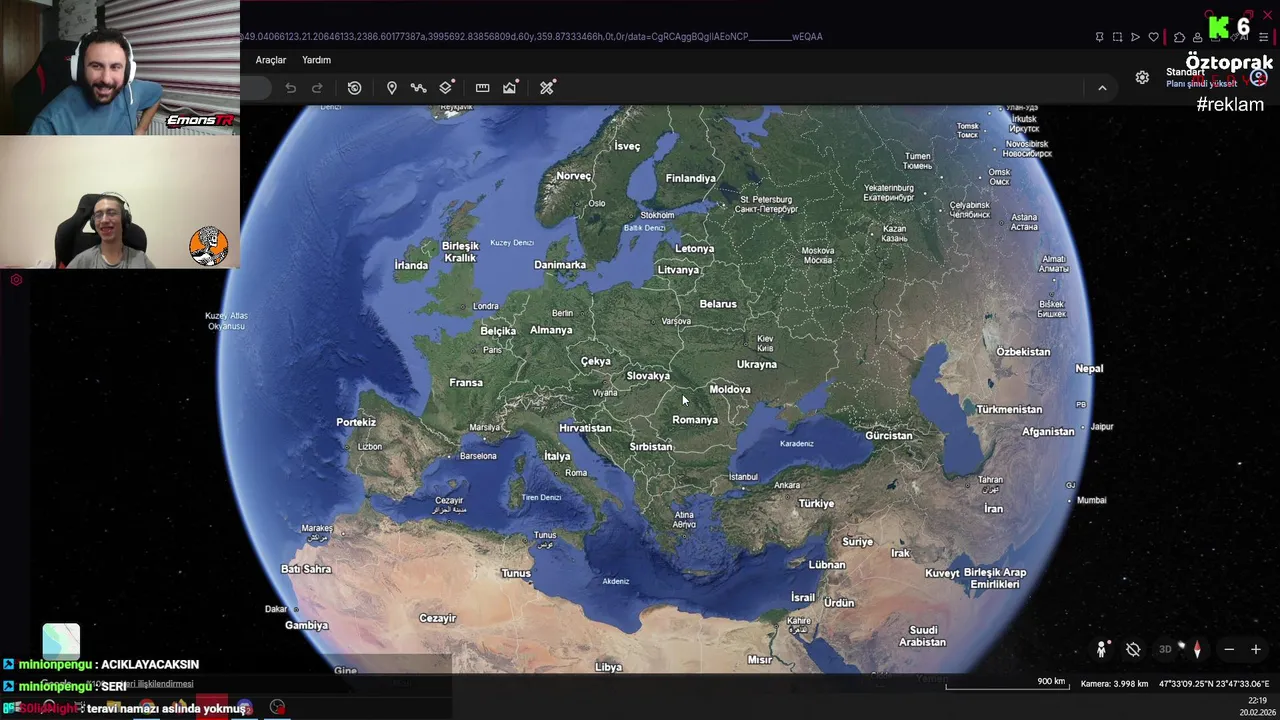The height and width of the screenshot is (720, 1280).
Task: Click the camera altitude 3.998 km readout
Action: click(1114, 684)
